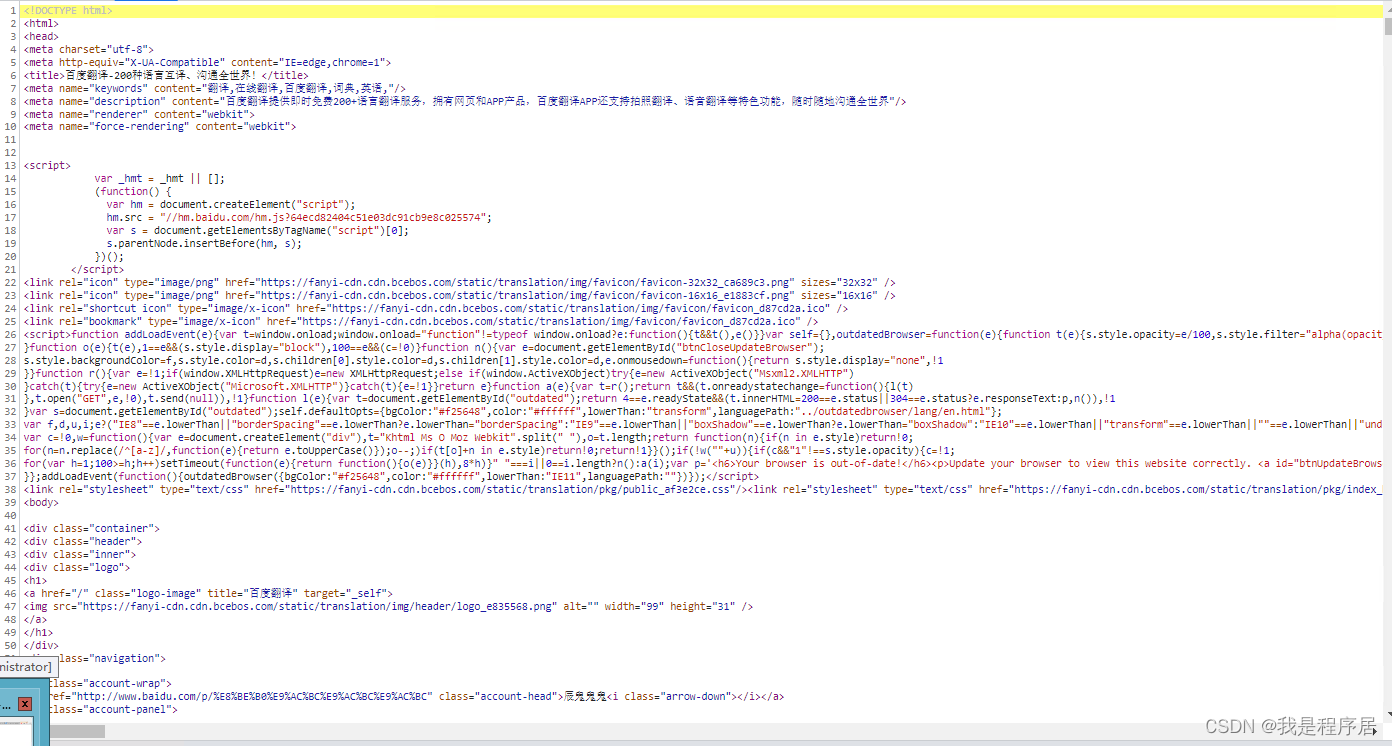Click the hm.src hm.baidu.com line

click(x=300, y=218)
